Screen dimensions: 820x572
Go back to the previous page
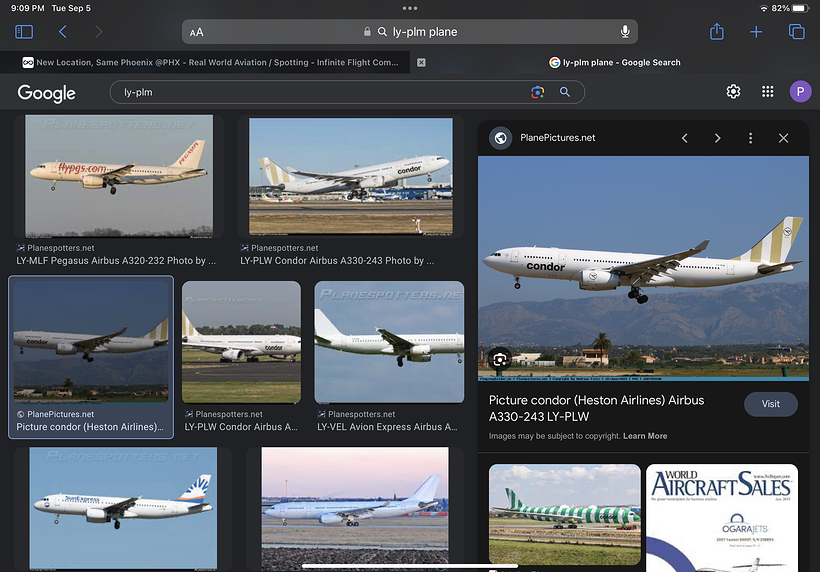pos(63,32)
